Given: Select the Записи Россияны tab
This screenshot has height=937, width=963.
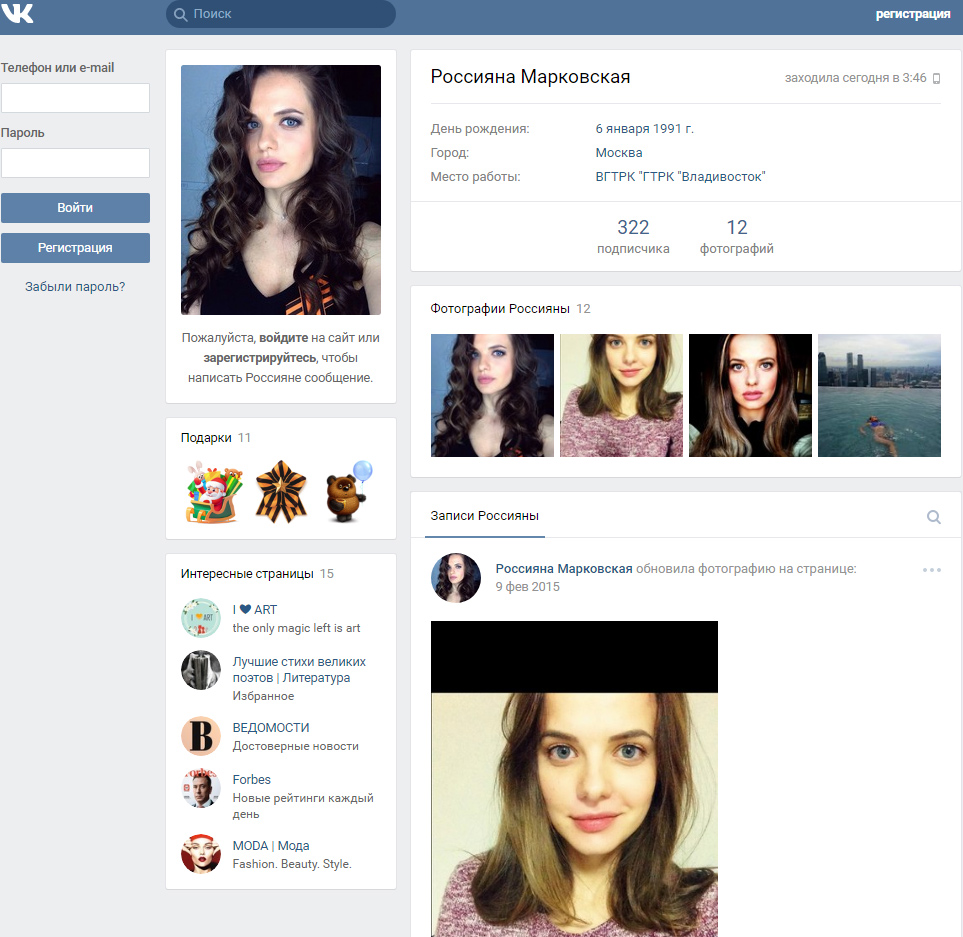Looking at the screenshot, I should (485, 516).
